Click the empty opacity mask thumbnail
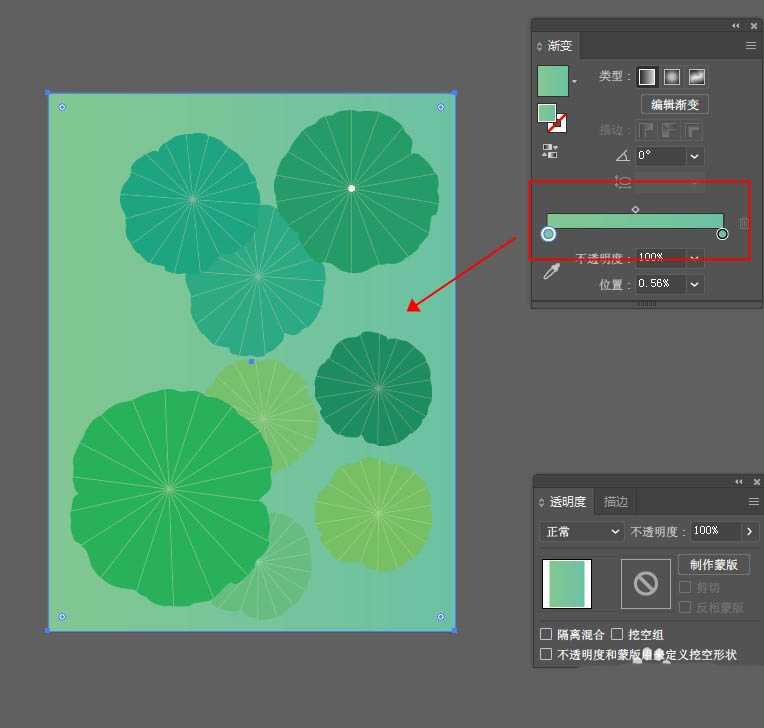Viewport: 764px width, 728px height. (x=645, y=584)
